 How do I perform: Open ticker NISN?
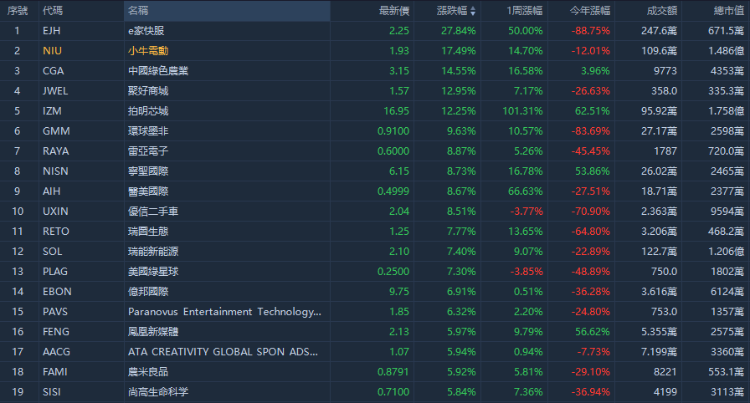(55, 171)
